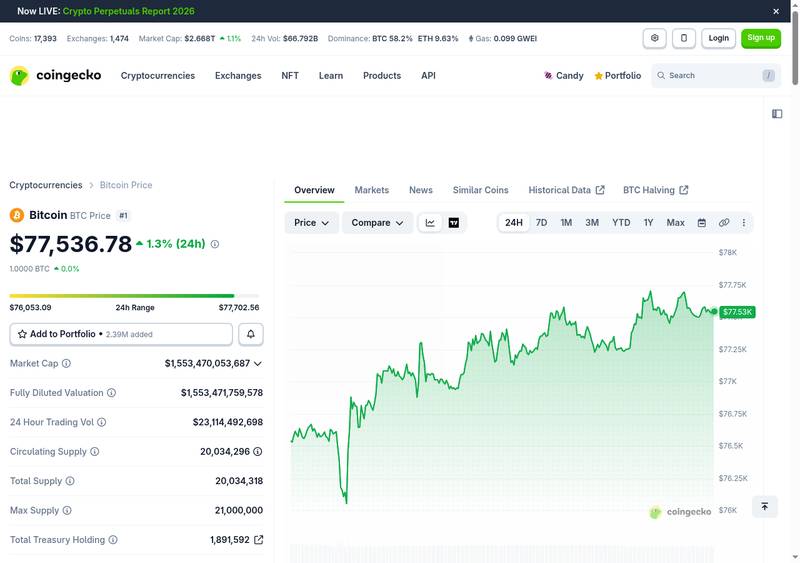Viewport: 800px width, 563px height.
Task: Show Total Treasury Holding info tooltip
Action: pyautogui.click(x=113, y=540)
